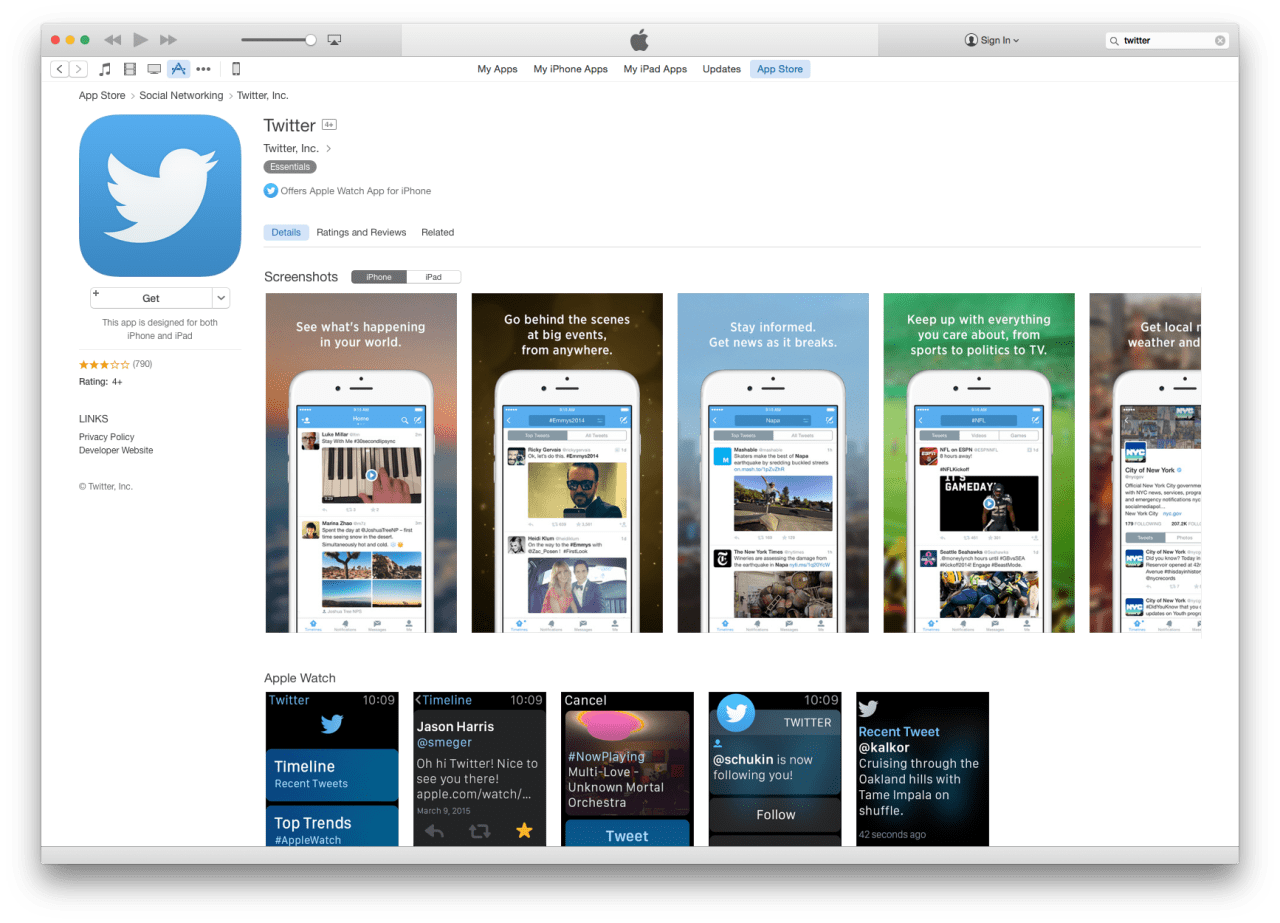This screenshot has height=923, width=1280.
Task: Open the Privacy Policy link
Action: [x=107, y=437]
